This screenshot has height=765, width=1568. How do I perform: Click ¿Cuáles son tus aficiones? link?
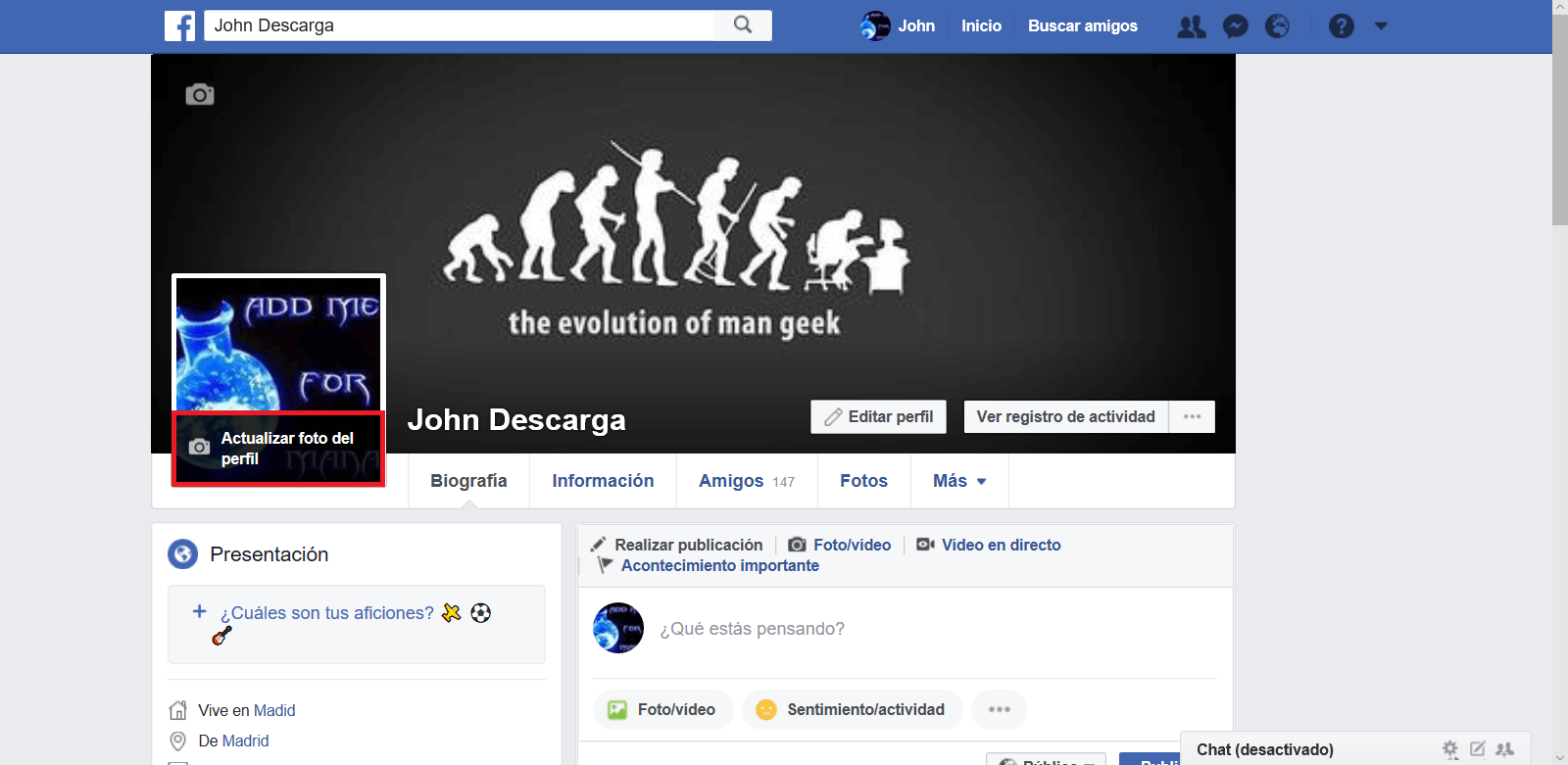tap(326, 613)
